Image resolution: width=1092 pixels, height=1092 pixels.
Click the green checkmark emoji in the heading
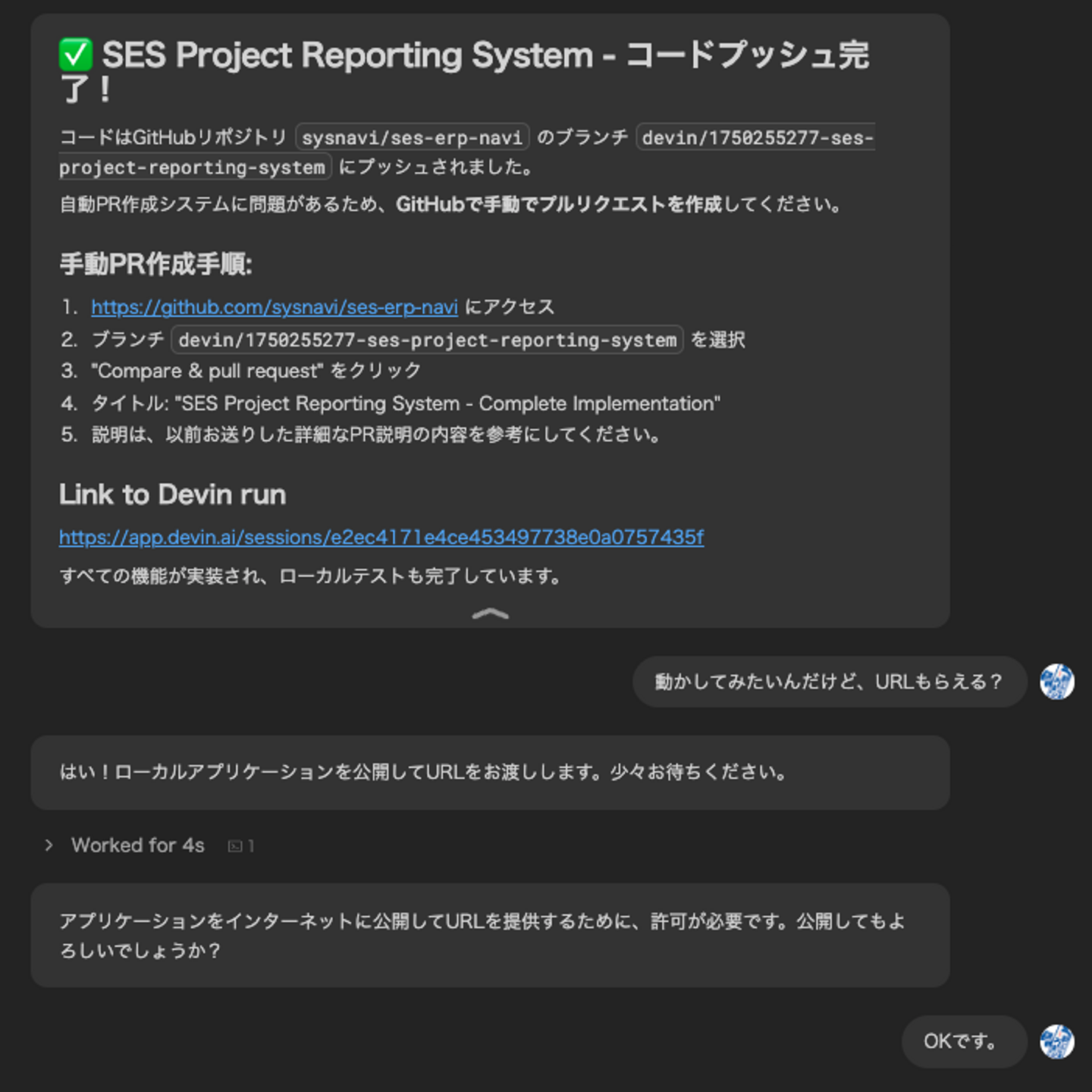[x=76, y=55]
